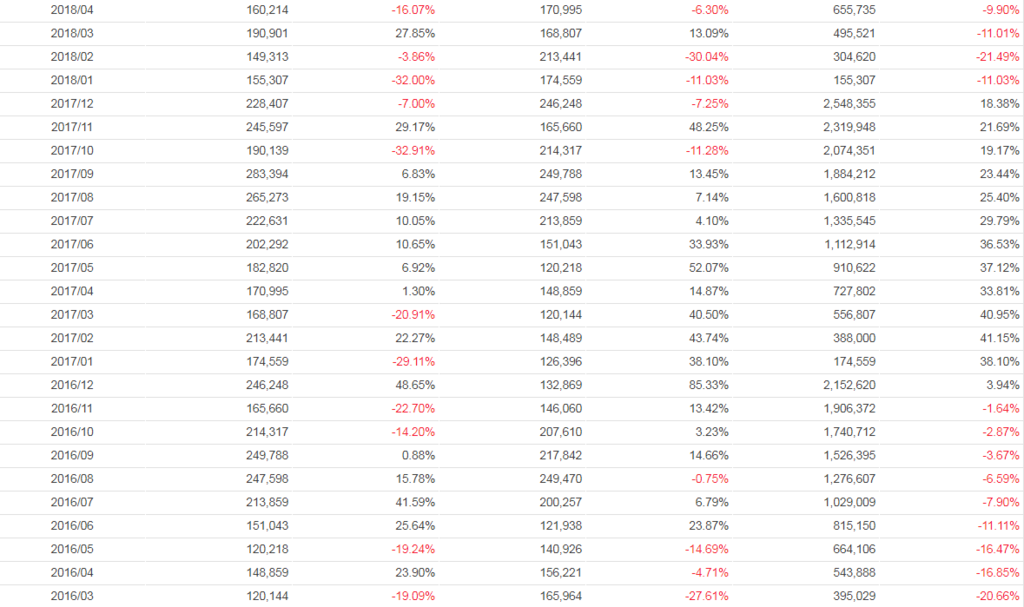Click the red -30.04% percentage
Image resolution: width=1024 pixels, height=607 pixels.
click(x=705, y=56)
